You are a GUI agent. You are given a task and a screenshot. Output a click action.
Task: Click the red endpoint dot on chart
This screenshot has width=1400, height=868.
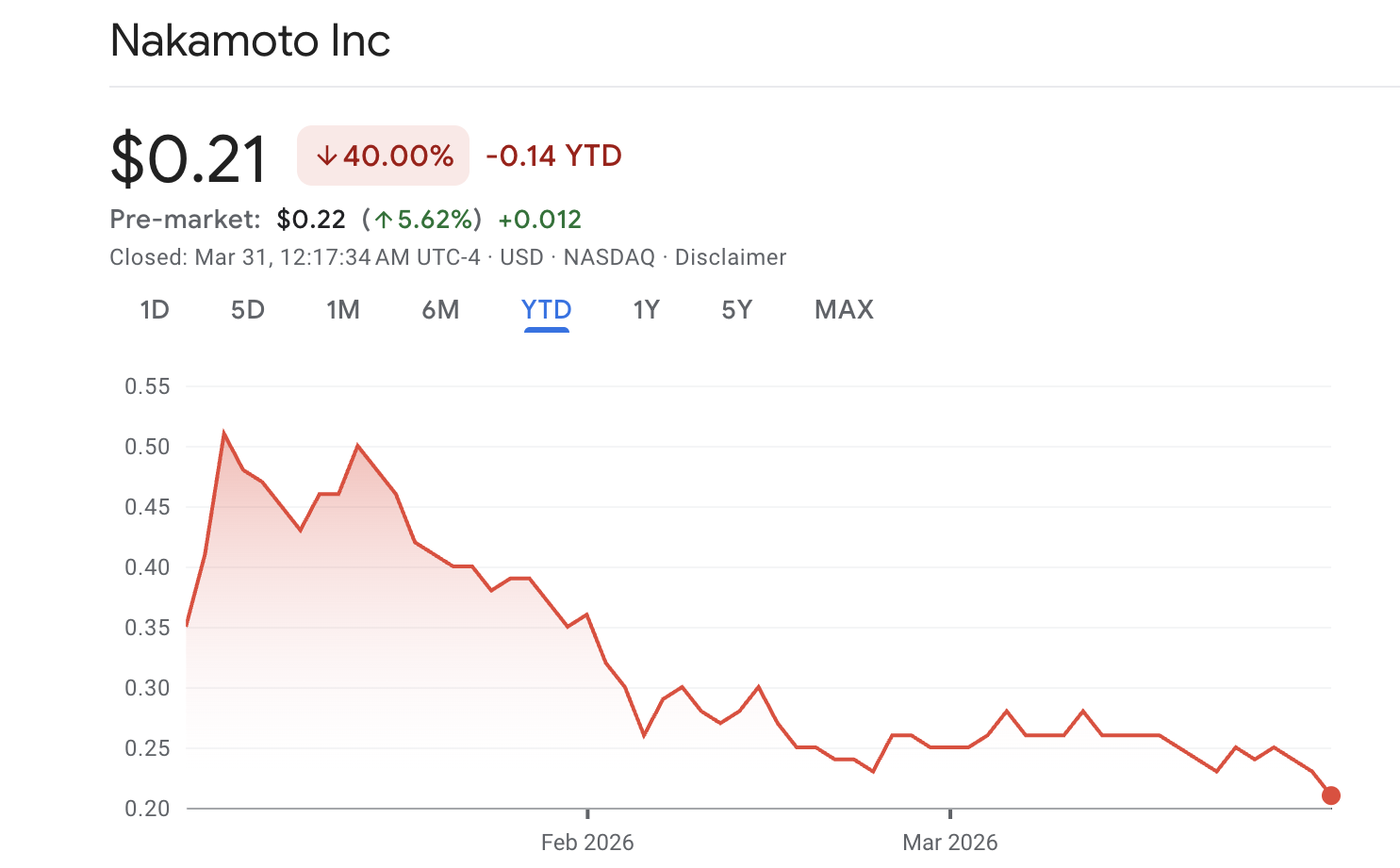point(1330,795)
